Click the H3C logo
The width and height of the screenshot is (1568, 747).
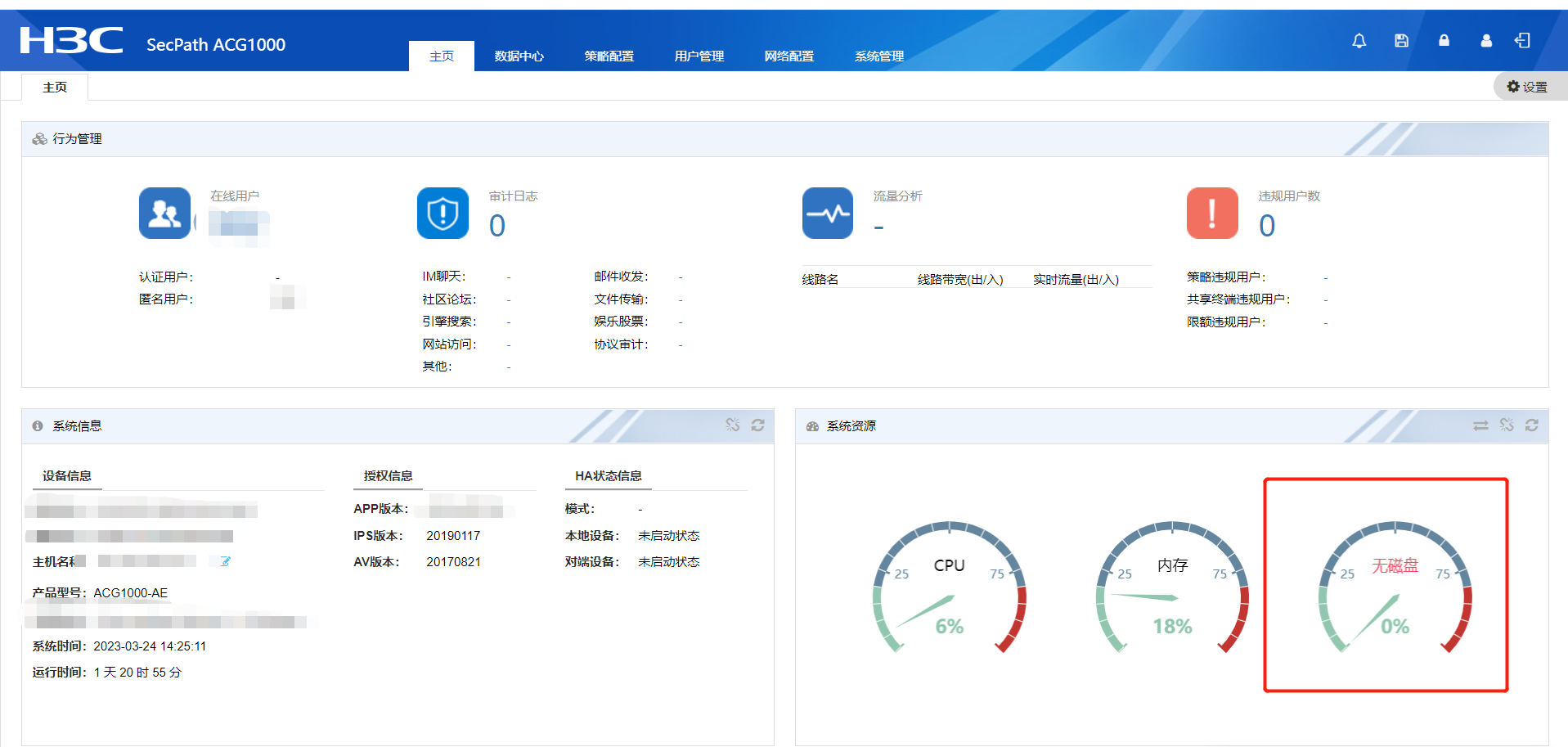click(71, 40)
